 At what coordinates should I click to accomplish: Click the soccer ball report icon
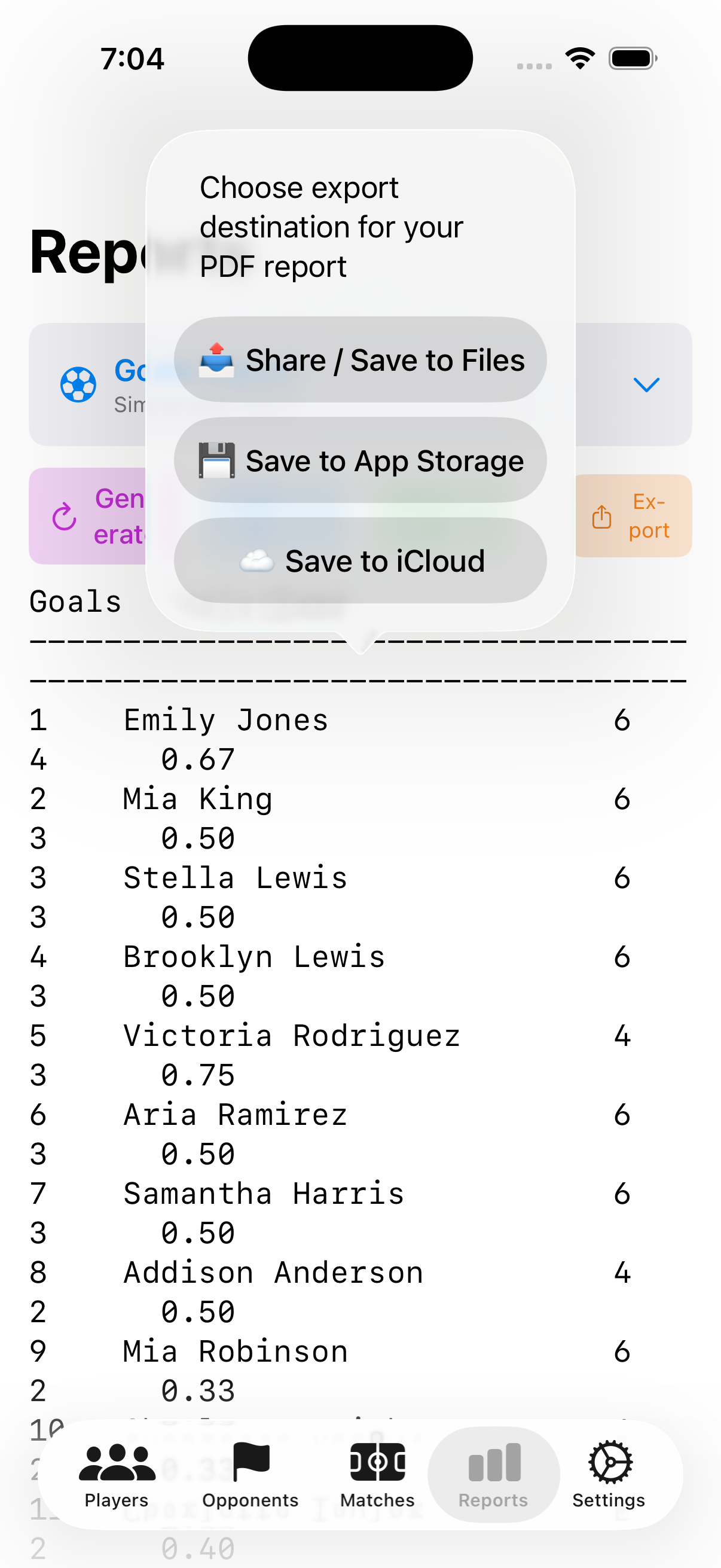pos(78,385)
